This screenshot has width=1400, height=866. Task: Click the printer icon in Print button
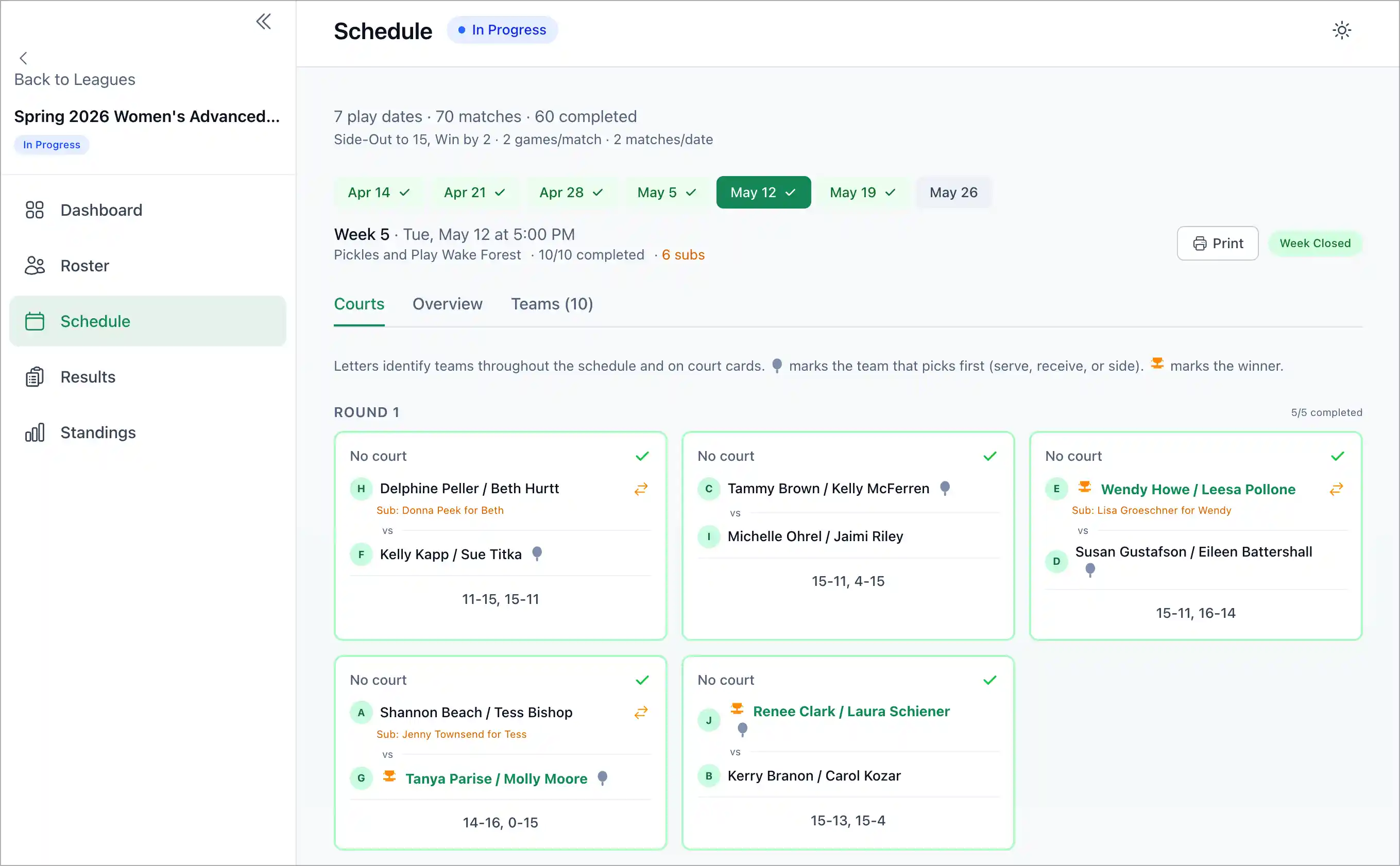tap(1200, 244)
